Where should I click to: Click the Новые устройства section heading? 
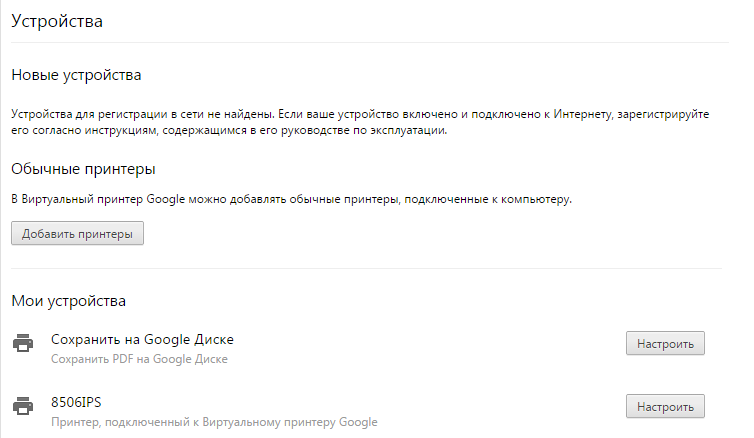tap(76, 75)
